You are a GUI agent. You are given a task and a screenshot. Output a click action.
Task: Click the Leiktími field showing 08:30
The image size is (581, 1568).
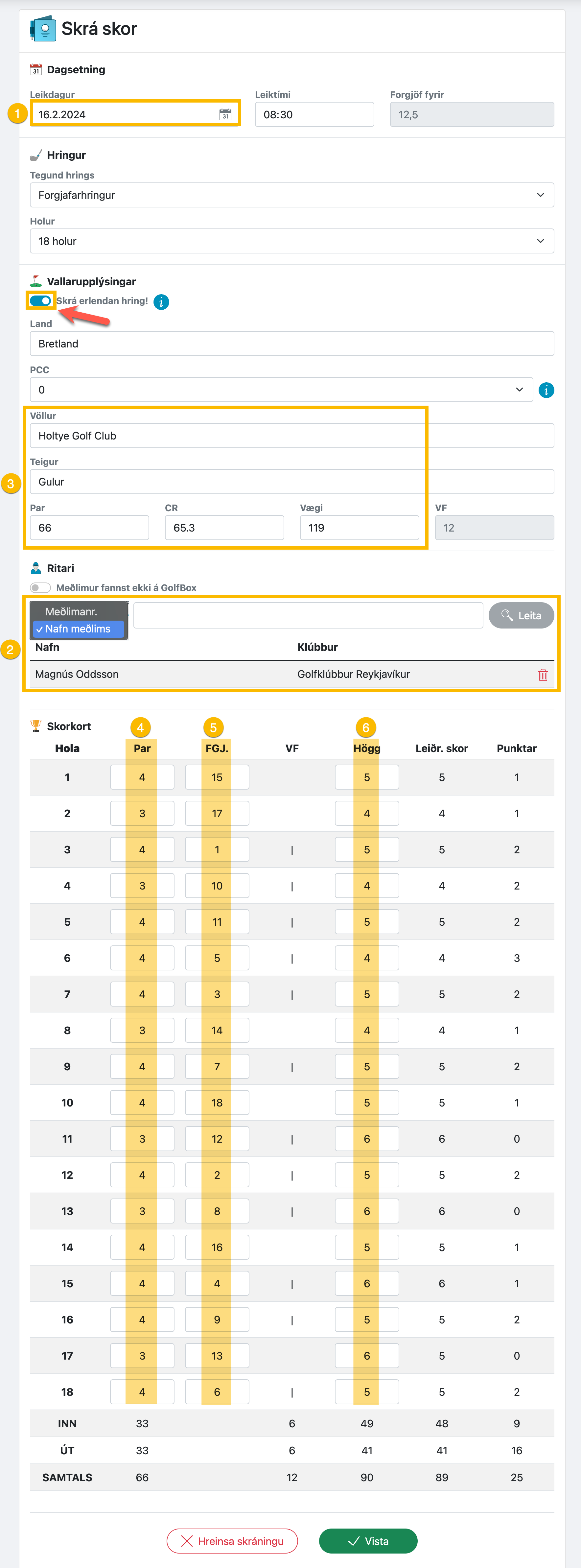tap(314, 114)
